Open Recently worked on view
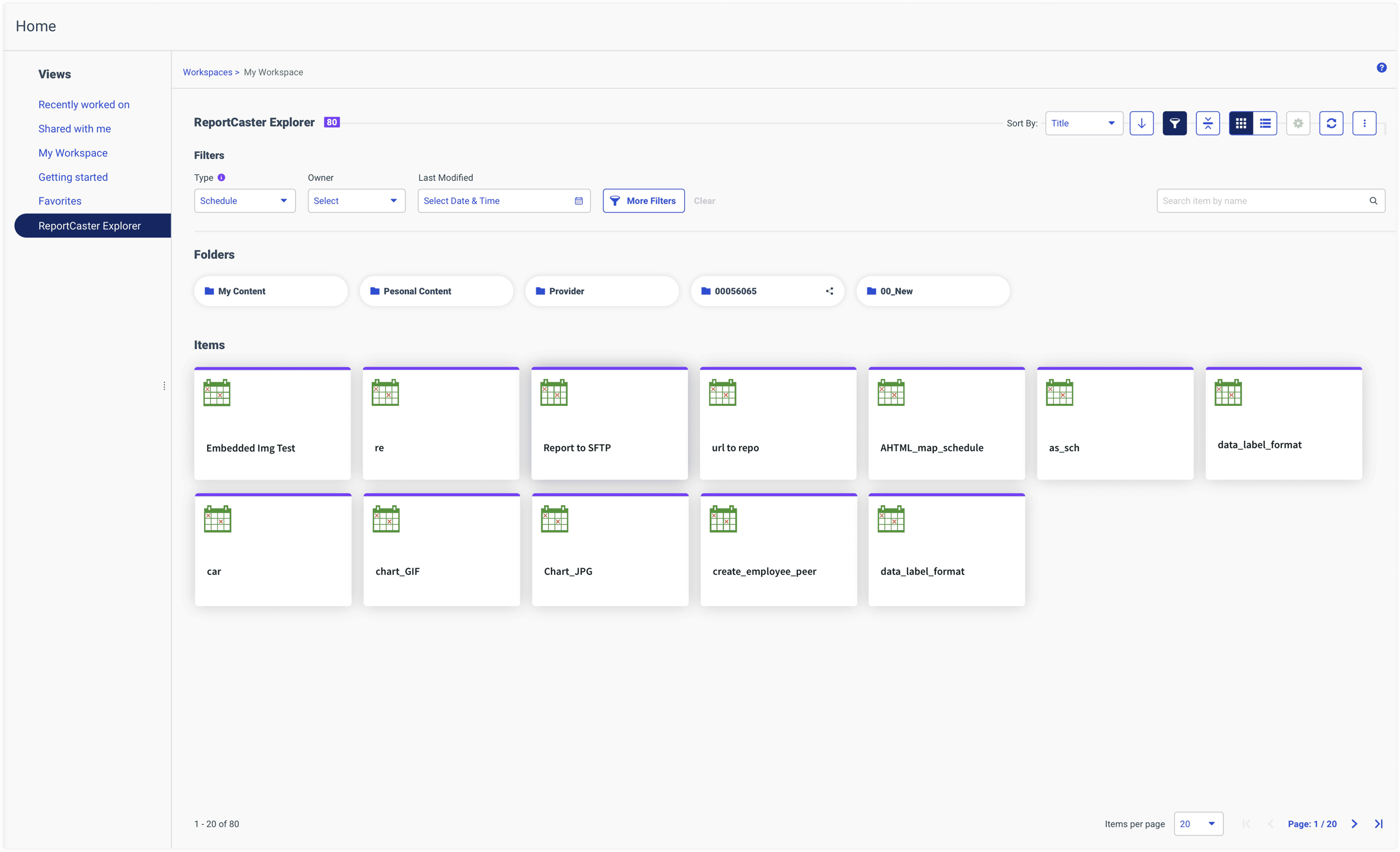Viewport: 1400px width, 852px height. (x=84, y=105)
